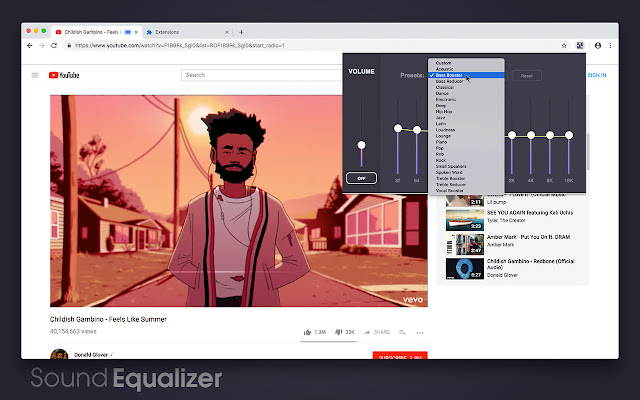Click the YouTube search field
Screen dimensions: 640x400
click(x=261, y=75)
